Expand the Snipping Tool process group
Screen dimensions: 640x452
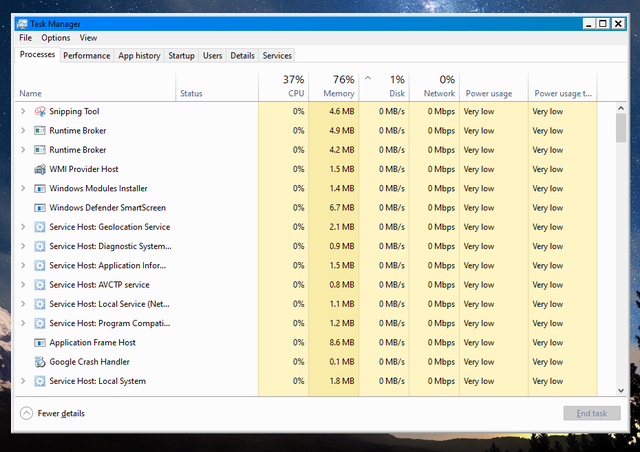click(x=23, y=111)
